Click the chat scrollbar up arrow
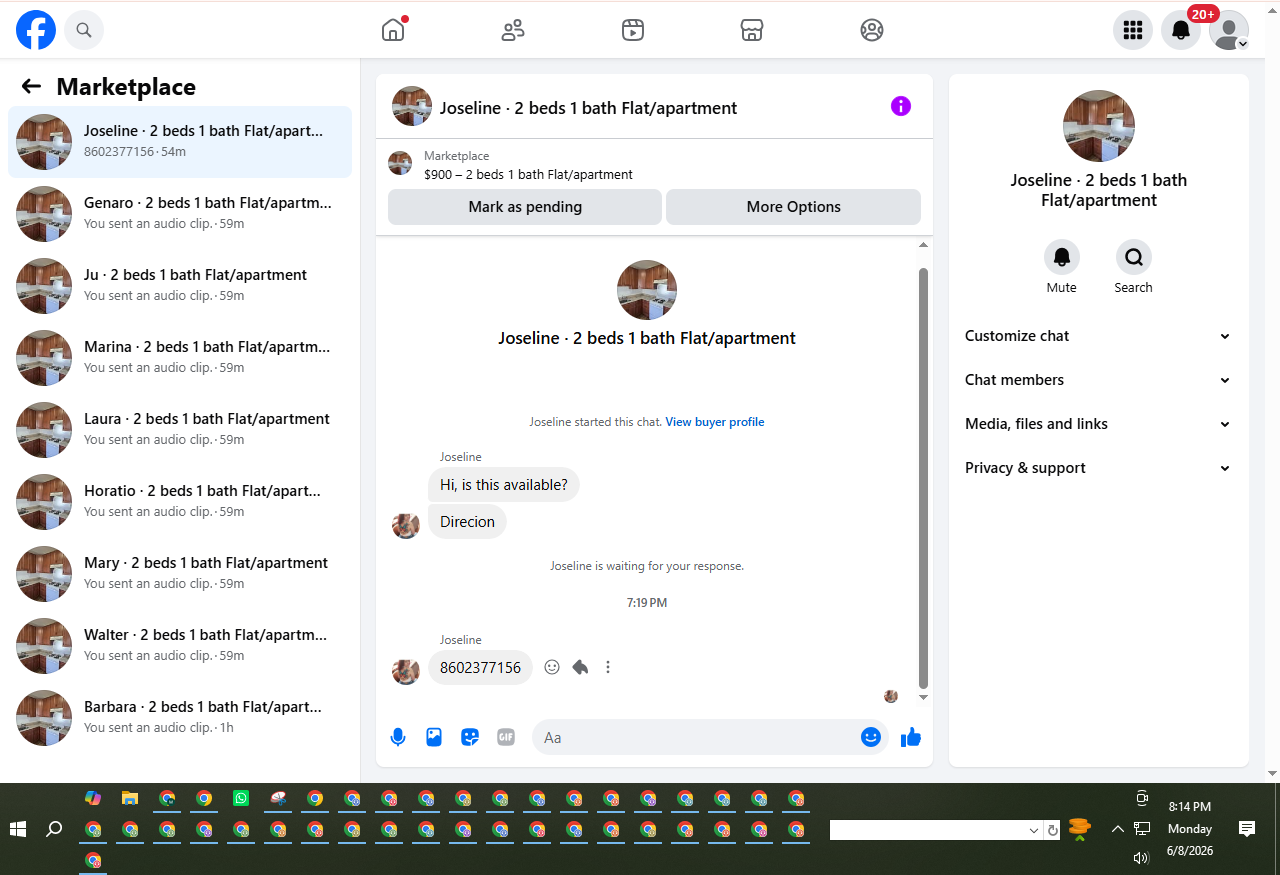 point(923,245)
